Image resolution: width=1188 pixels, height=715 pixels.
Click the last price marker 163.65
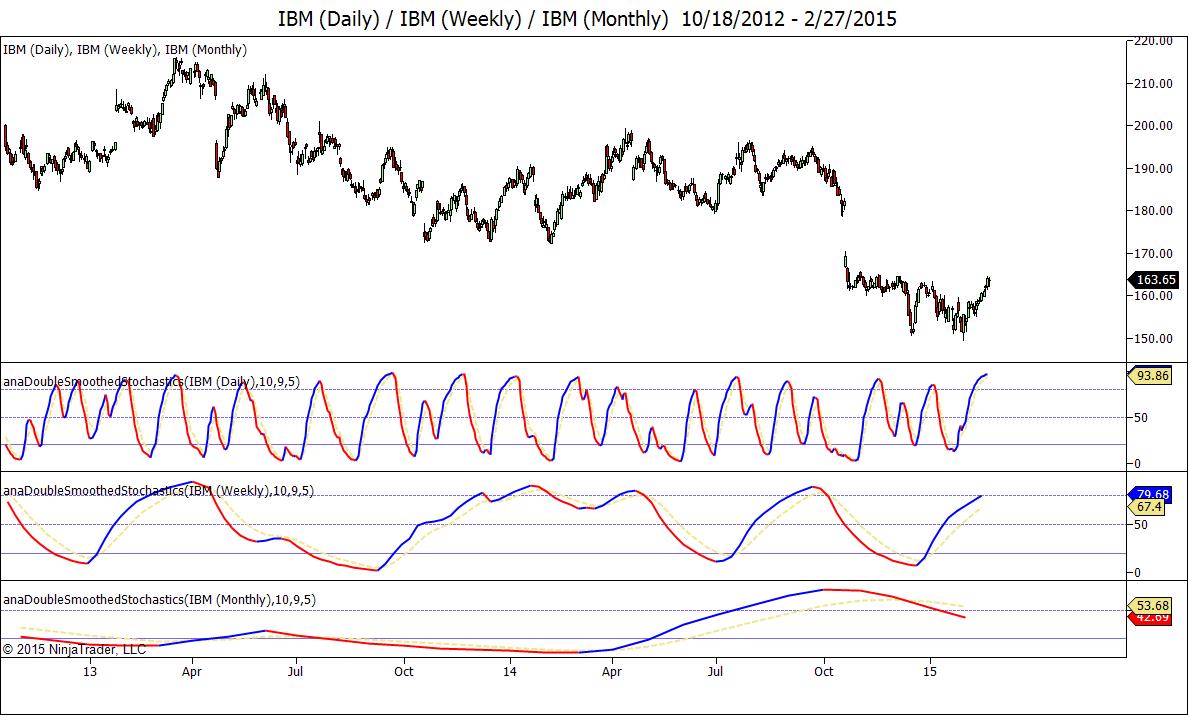click(1155, 280)
